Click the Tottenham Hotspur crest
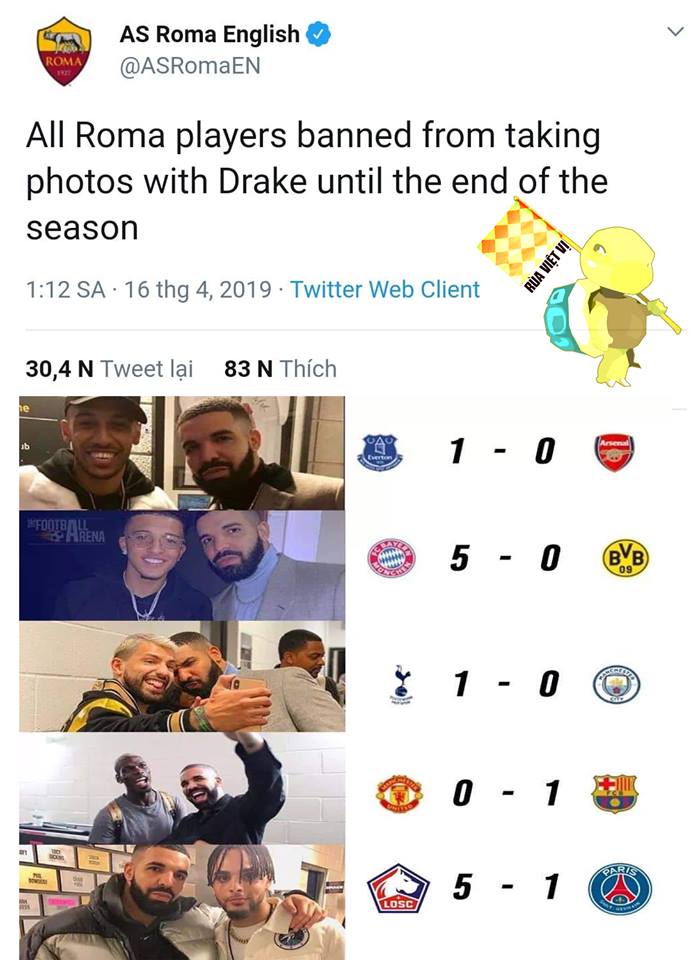 [x=401, y=684]
